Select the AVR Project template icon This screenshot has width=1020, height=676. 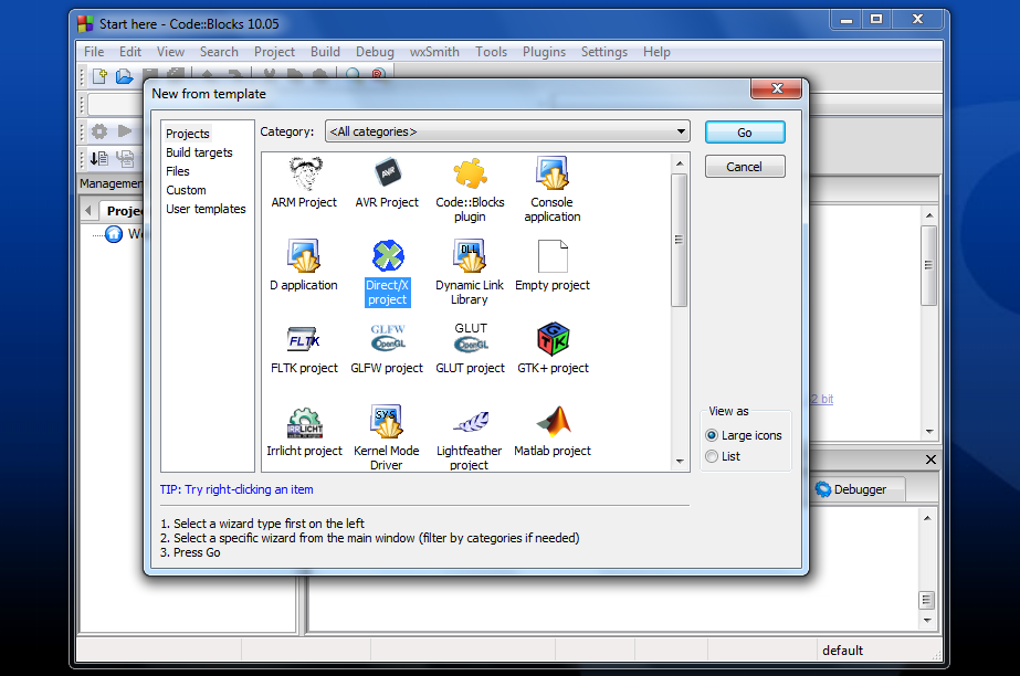(x=388, y=173)
